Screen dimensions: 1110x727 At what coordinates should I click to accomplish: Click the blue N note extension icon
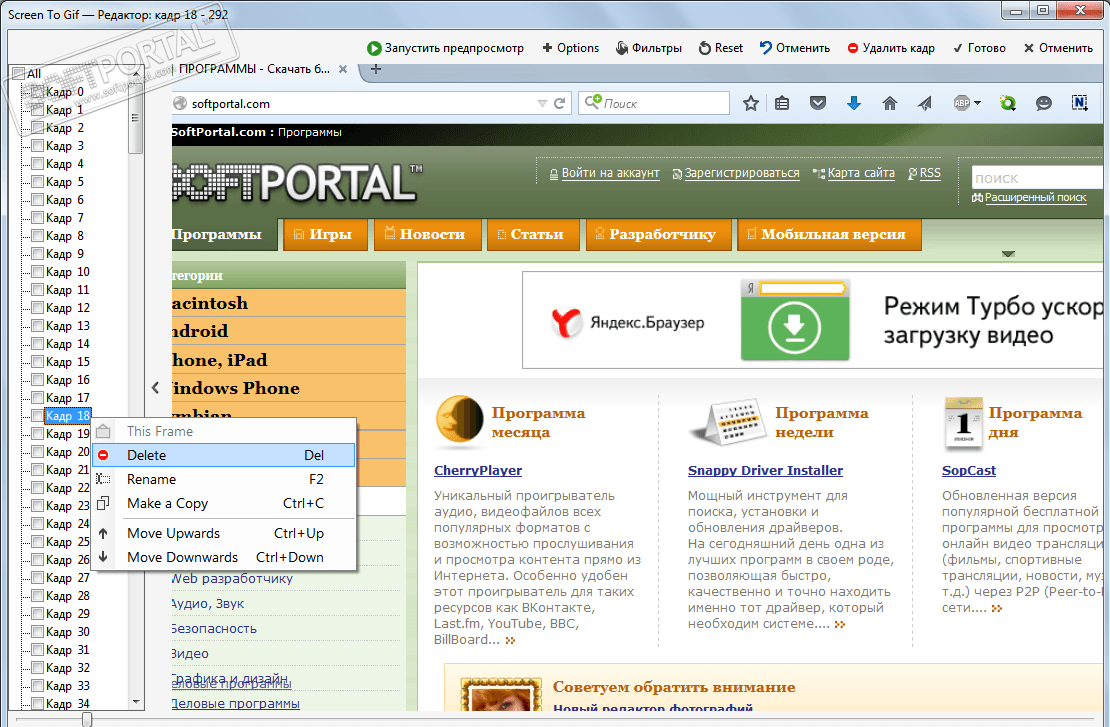tap(1080, 103)
